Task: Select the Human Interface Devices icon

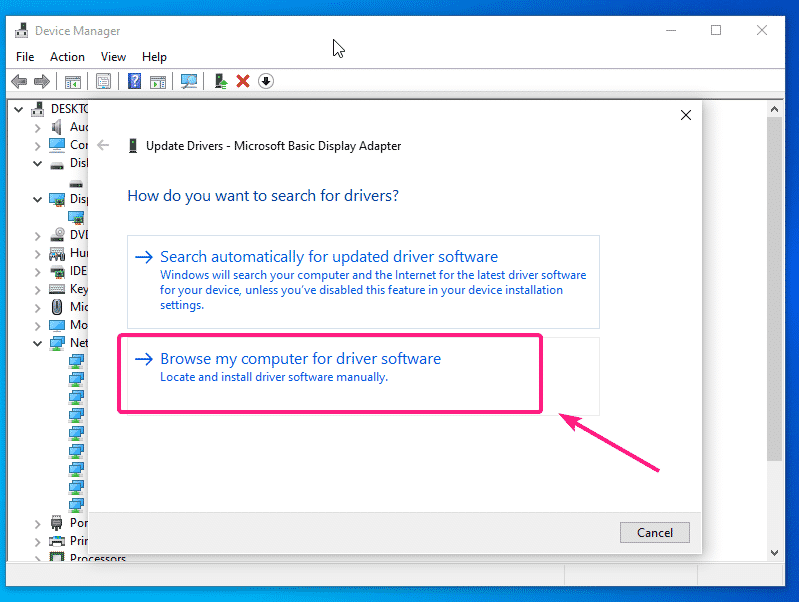Action: point(57,253)
